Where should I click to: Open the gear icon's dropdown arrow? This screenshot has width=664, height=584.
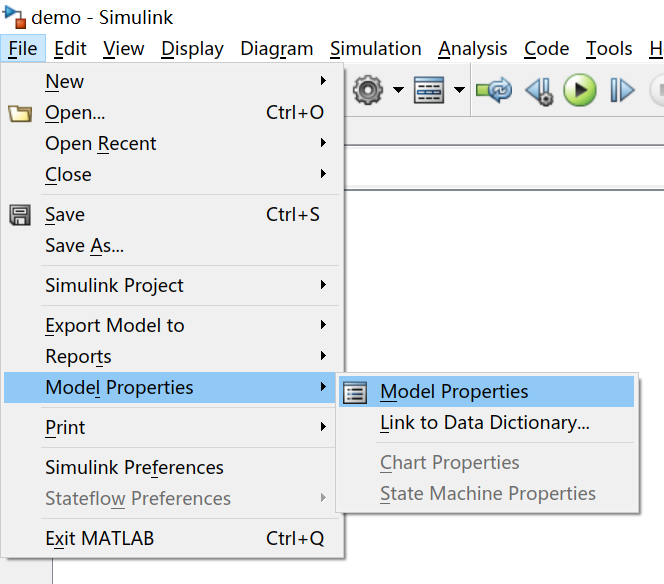click(398, 89)
